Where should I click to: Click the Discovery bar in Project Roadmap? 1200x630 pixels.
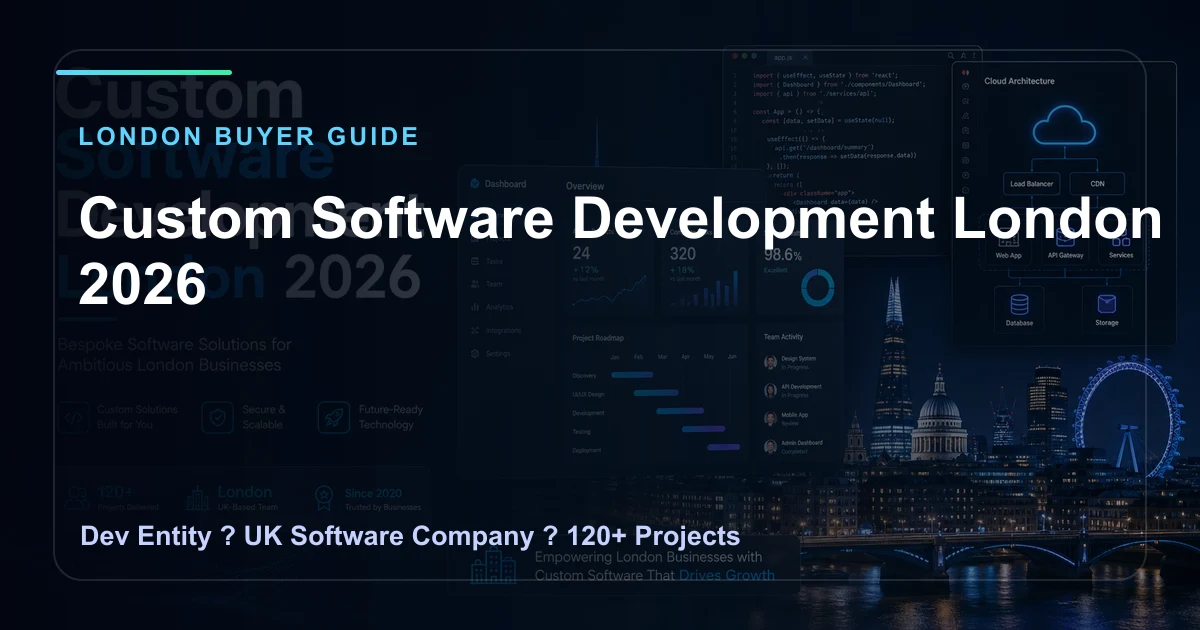(x=631, y=375)
